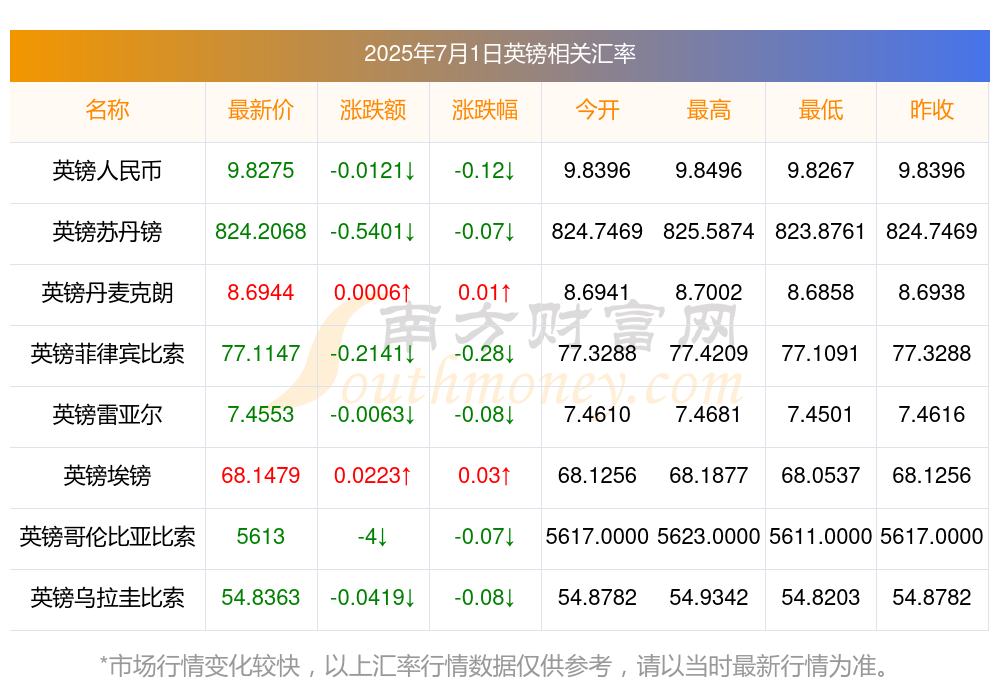Click latest price 824.2068
The height and width of the screenshot is (698, 1000).
tap(261, 232)
